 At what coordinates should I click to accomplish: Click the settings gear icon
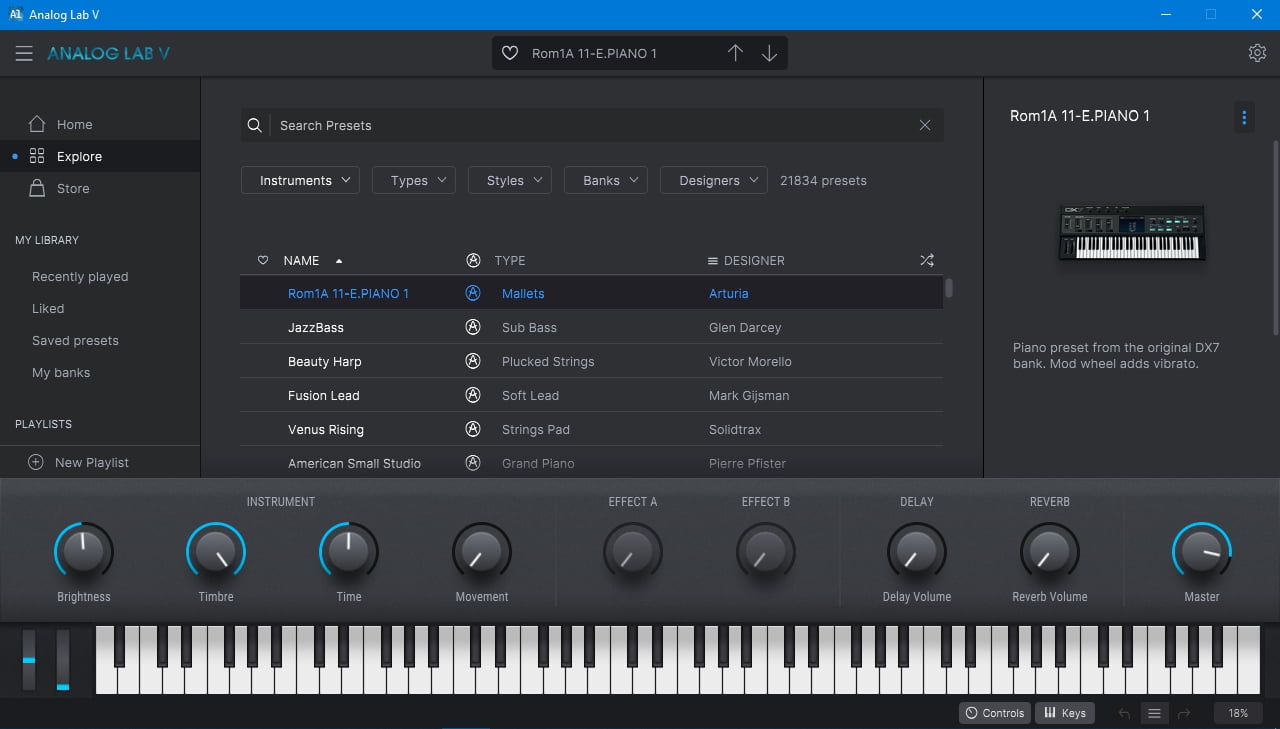[1257, 54]
